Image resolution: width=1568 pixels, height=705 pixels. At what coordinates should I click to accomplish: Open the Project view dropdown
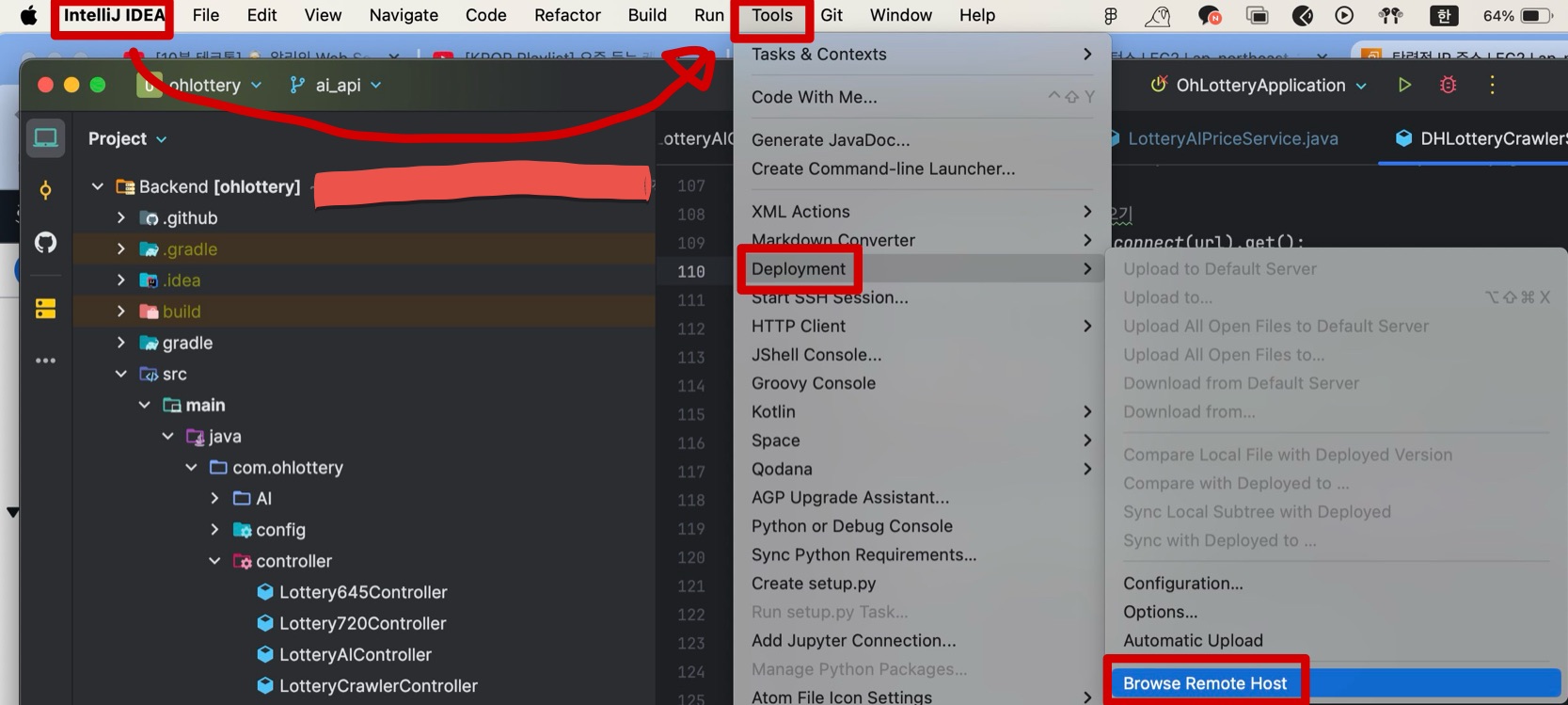pyautogui.click(x=128, y=138)
